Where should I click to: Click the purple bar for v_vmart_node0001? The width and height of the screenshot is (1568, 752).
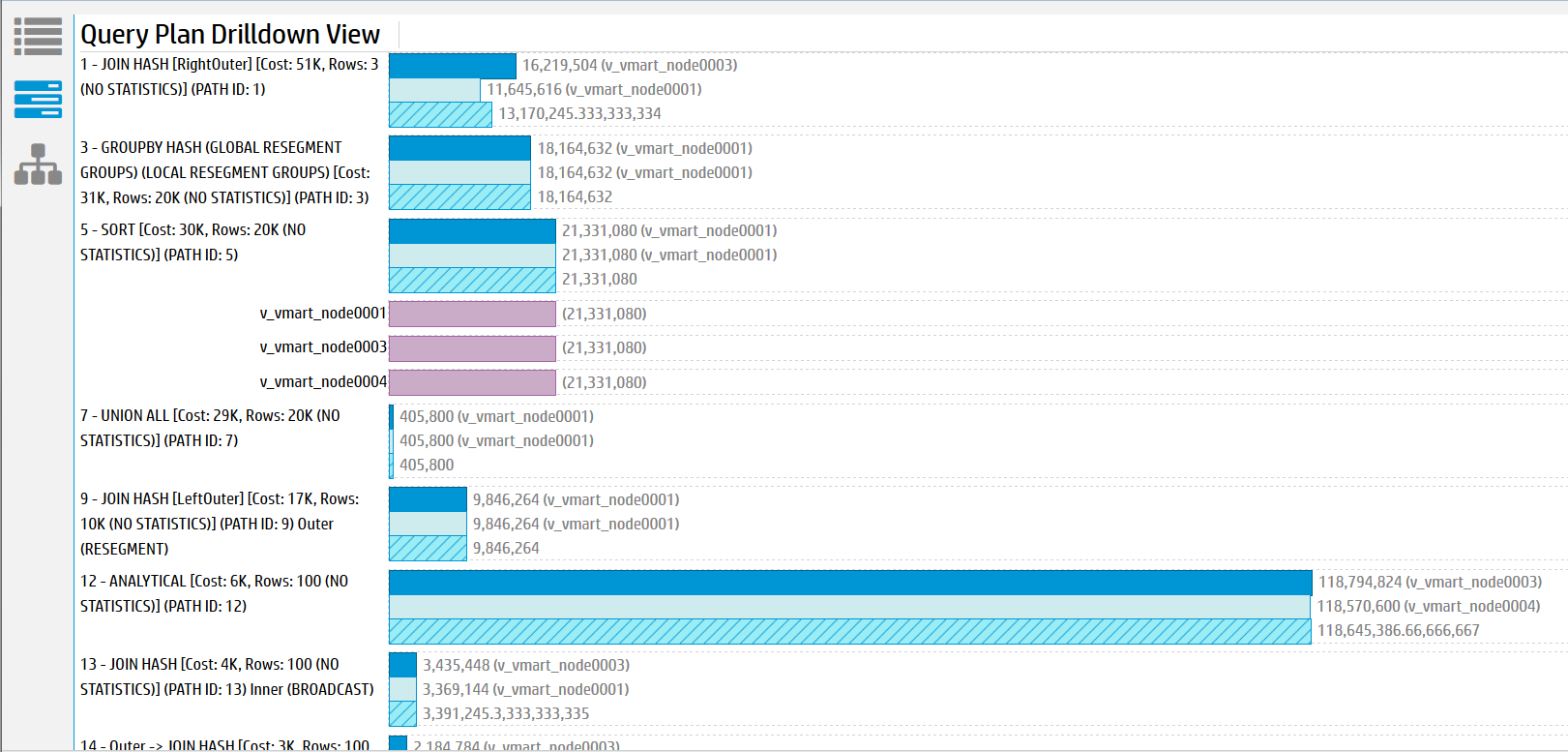click(x=472, y=314)
